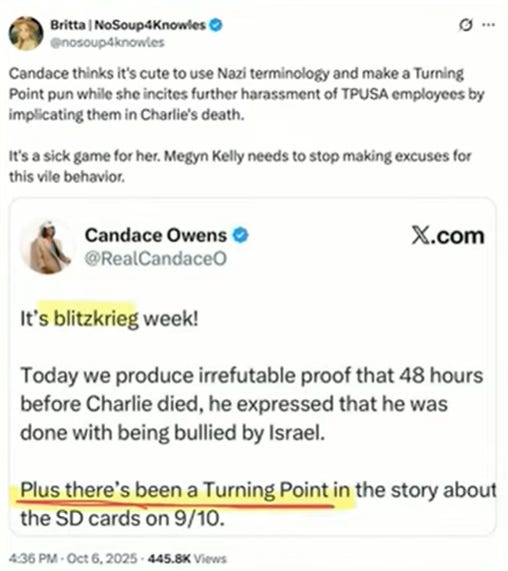Click the Britta | NoSoup4Knowles display name

[x=128, y=25]
